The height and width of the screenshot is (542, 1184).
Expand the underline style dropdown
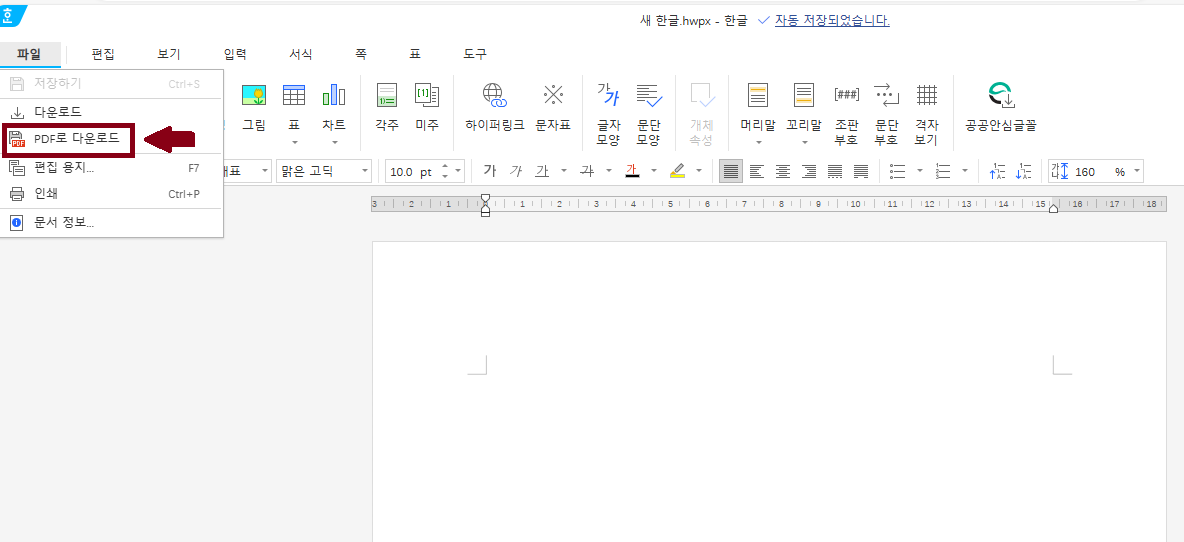point(563,171)
